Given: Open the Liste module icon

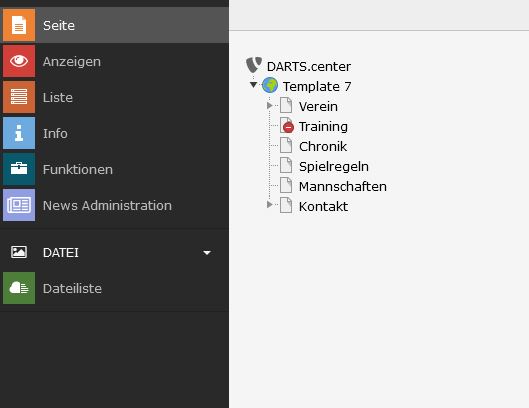Looking at the screenshot, I should 19,97.
